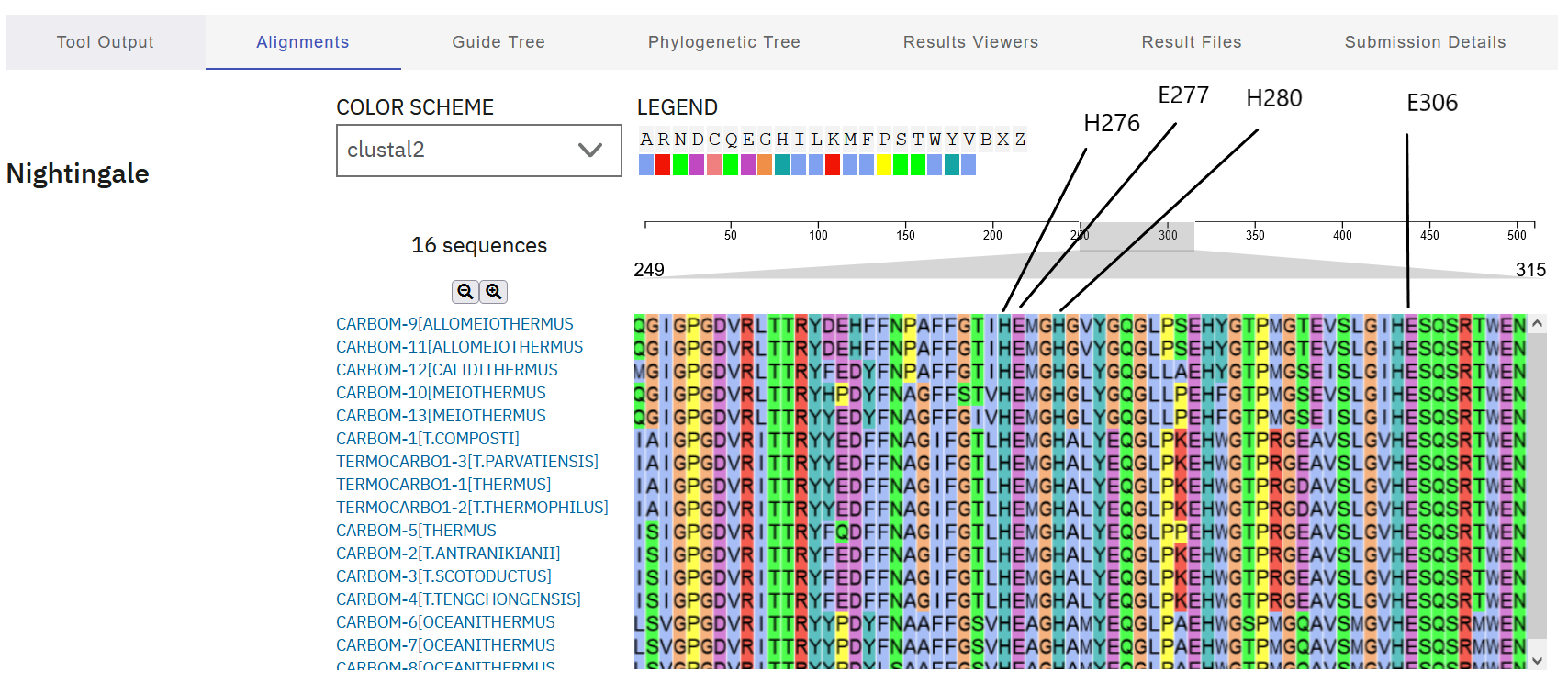Image resolution: width=1568 pixels, height=694 pixels.
Task: Click the green legend swatch under T
Action: [918, 165]
